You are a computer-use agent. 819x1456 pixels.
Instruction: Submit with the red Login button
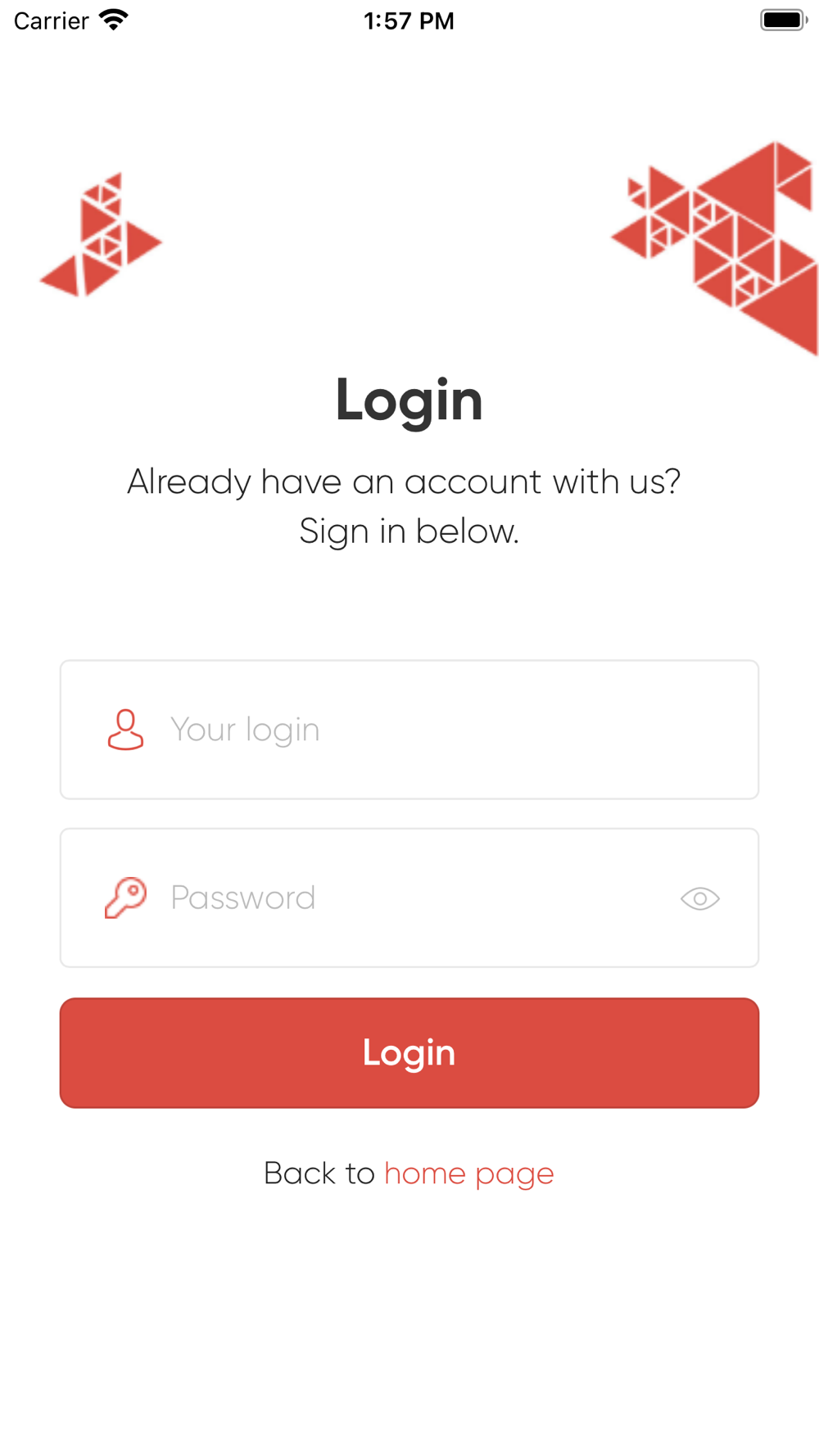409,1053
